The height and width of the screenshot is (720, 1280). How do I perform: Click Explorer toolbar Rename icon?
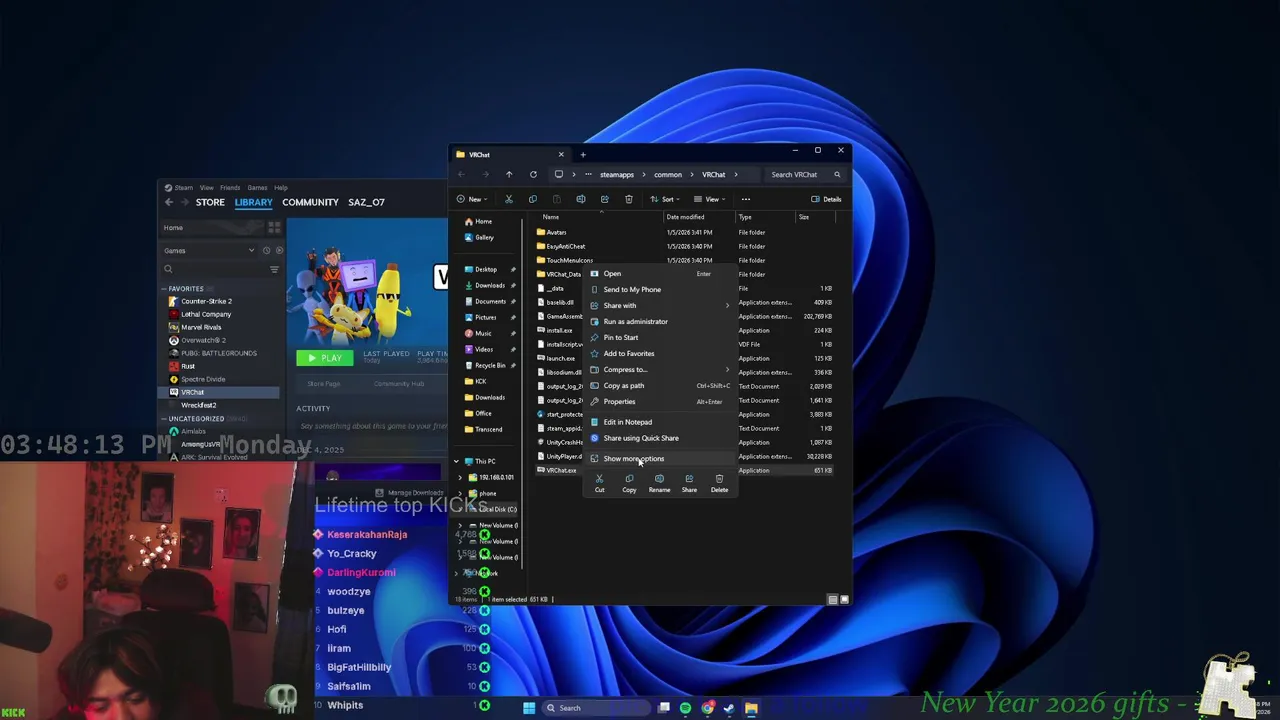point(580,199)
